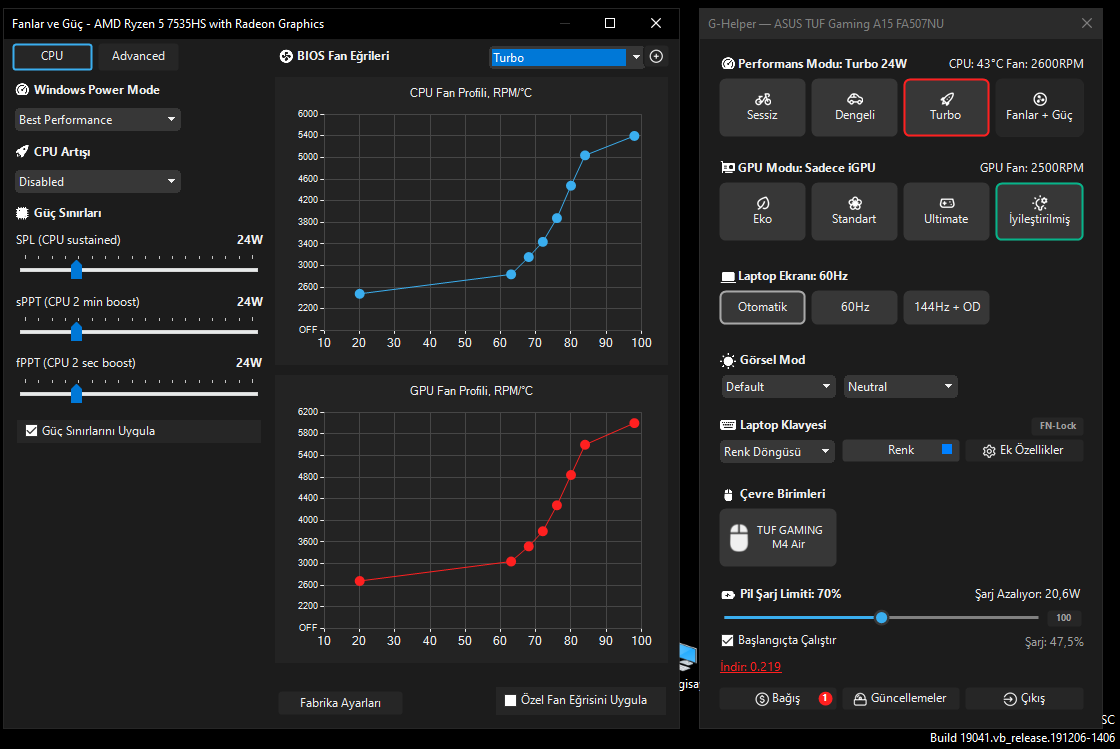Switch to the Advanced tab
The width and height of the screenshot is (1120, 749).
pyautogui.click(x=138, y=56)
